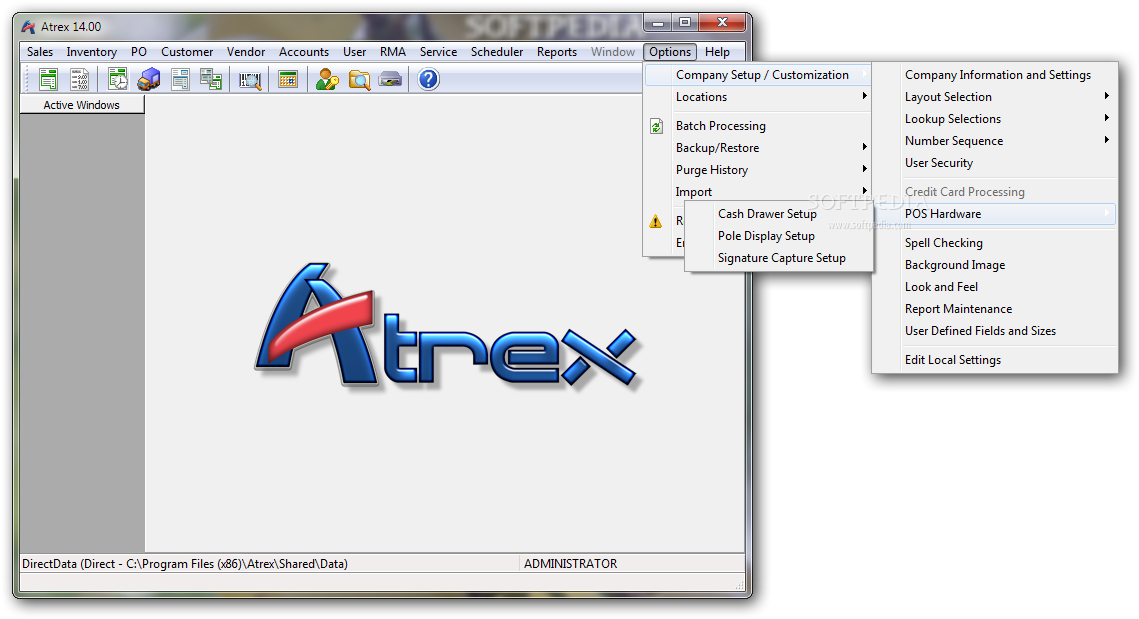Click the delivery truck toolbar icon
Image resolution: width=1139 pixels, height=619 pixels.
click(x=149, y=79)
